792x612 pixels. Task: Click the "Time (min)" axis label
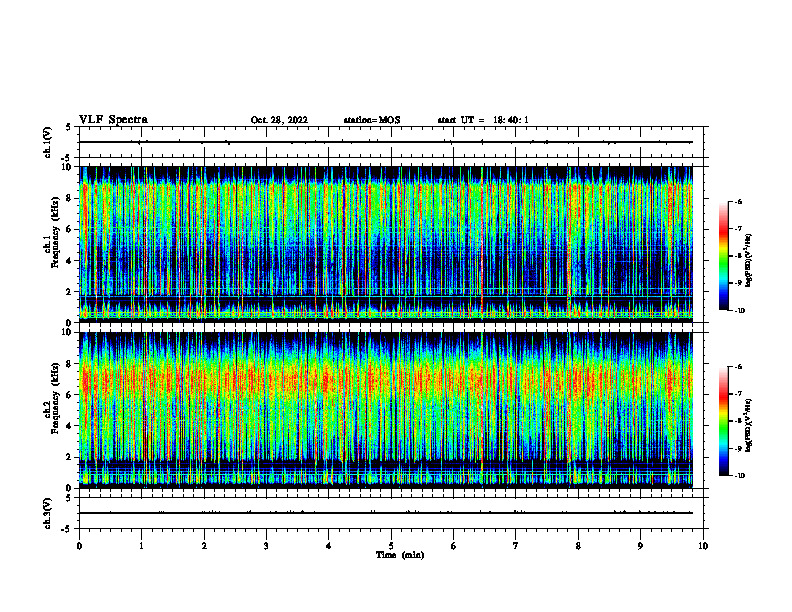click(x=400, y=555)
